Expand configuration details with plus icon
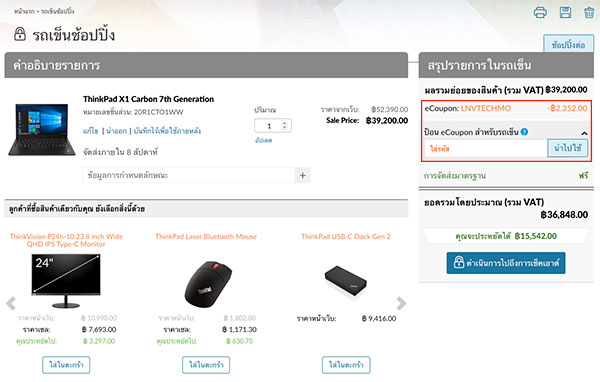Viewport: 600px width, 382px height. 302,175
